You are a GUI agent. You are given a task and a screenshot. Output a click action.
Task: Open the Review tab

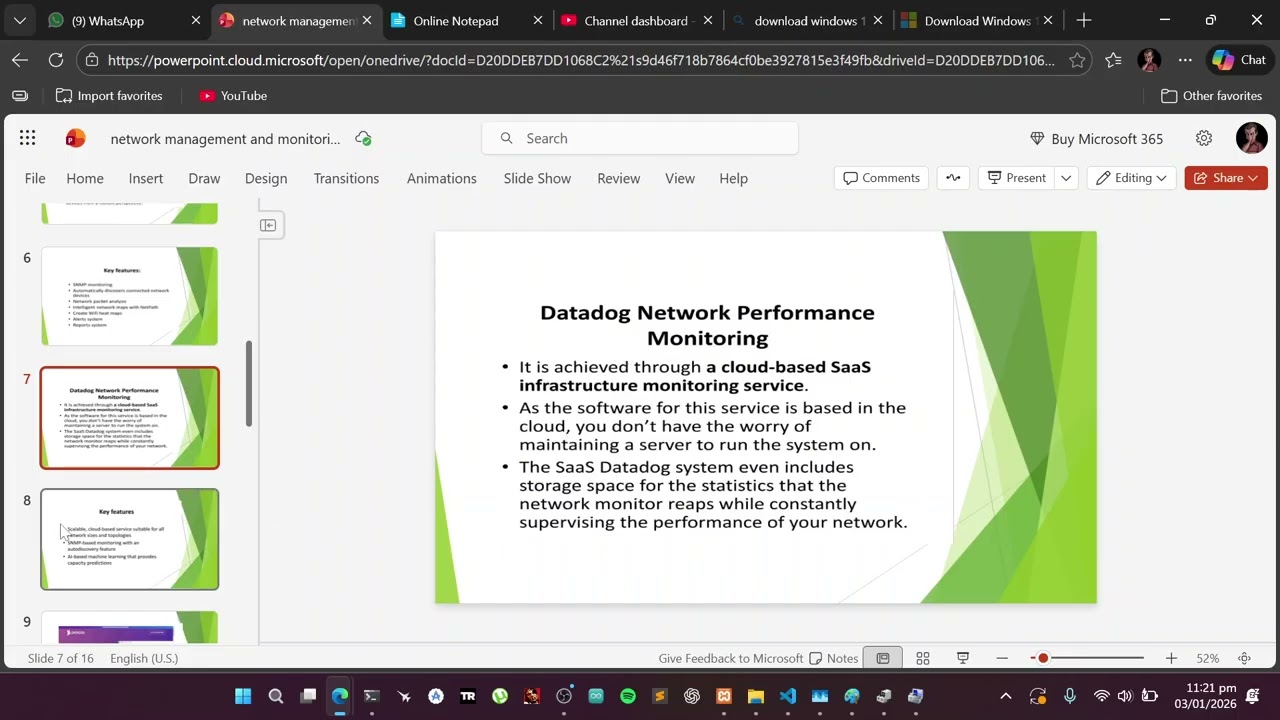point(619,178)
